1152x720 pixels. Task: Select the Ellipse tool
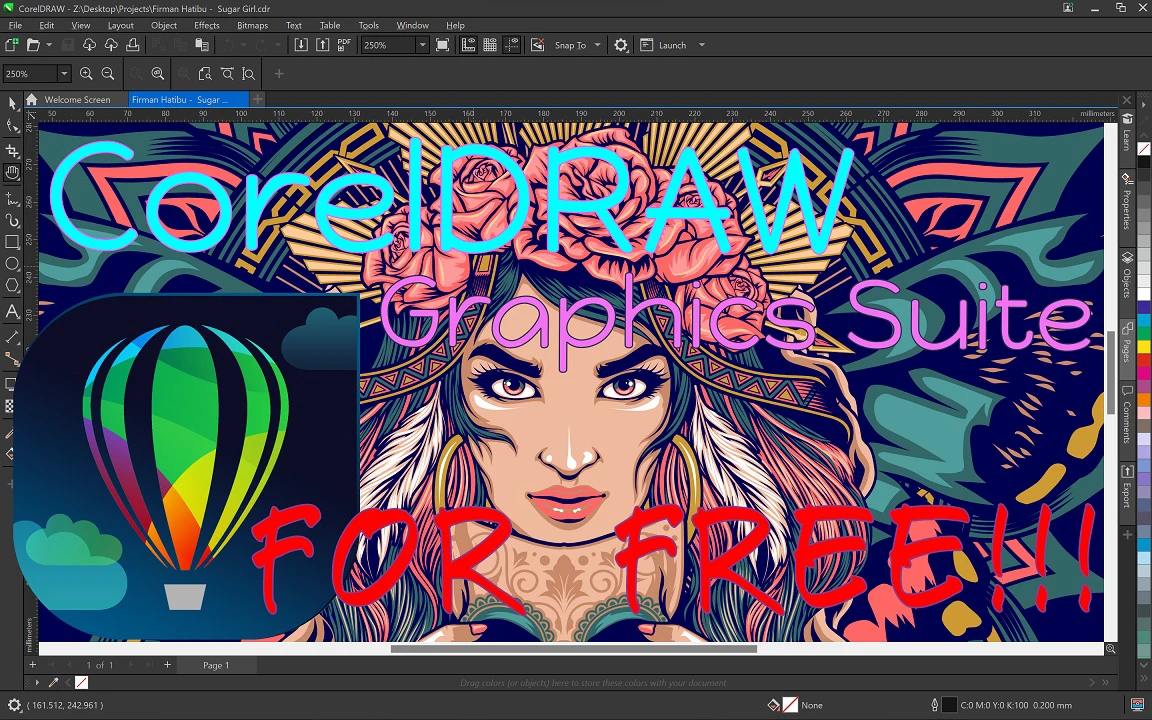tap(12, 264)
